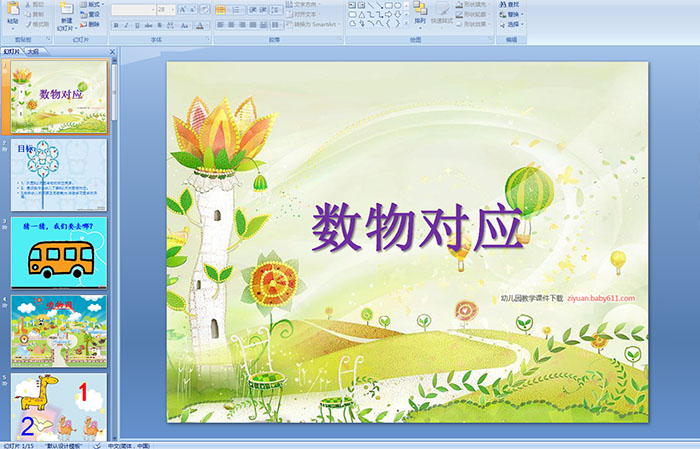Screen dimensions: 700x449
Task: Click the Find (查找) binoculars button
Action: pos(510,4)
